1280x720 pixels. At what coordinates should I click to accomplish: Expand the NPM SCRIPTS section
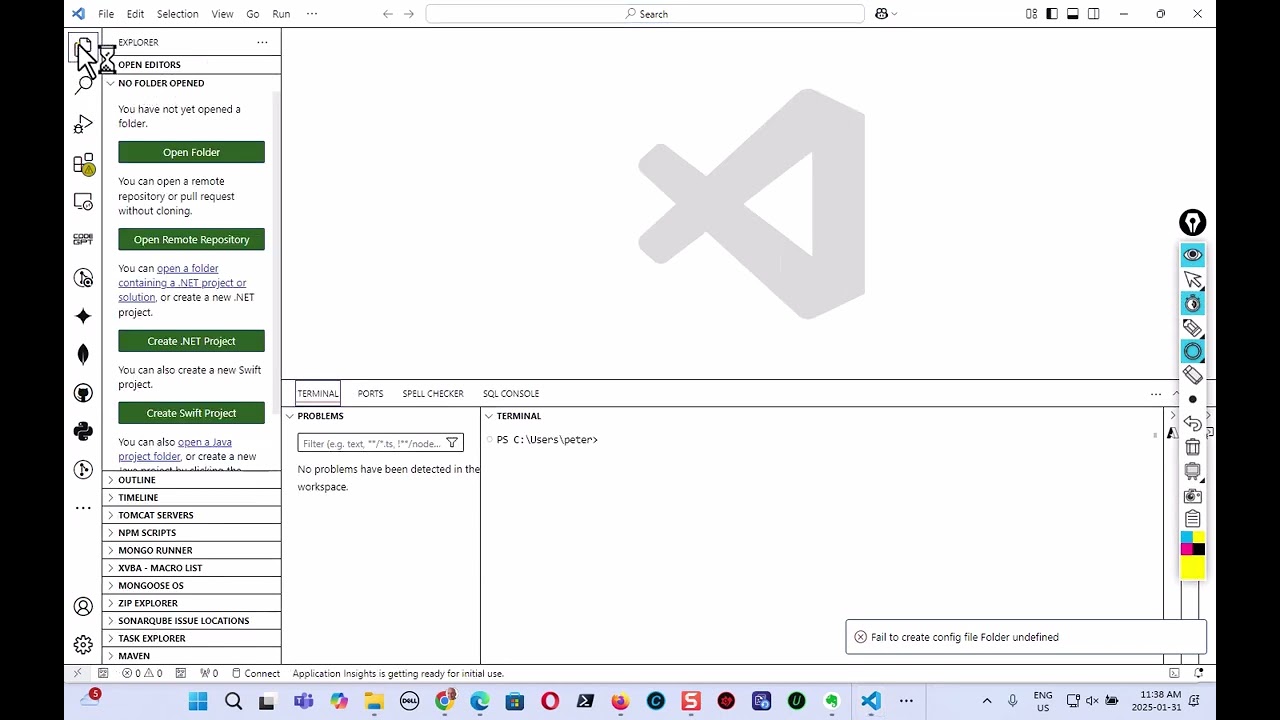pos(191,533)
